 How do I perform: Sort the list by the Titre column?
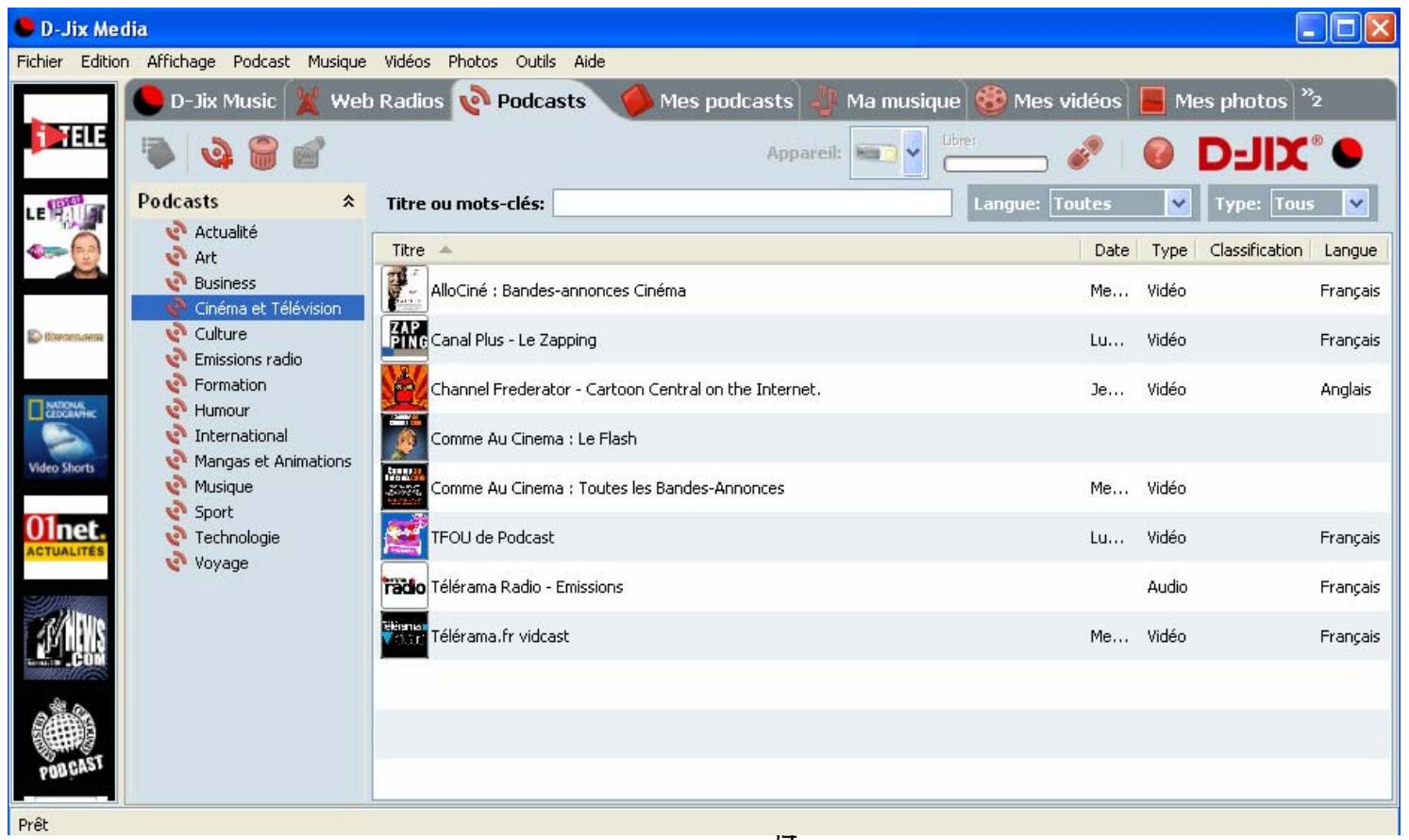pos(726,250)
